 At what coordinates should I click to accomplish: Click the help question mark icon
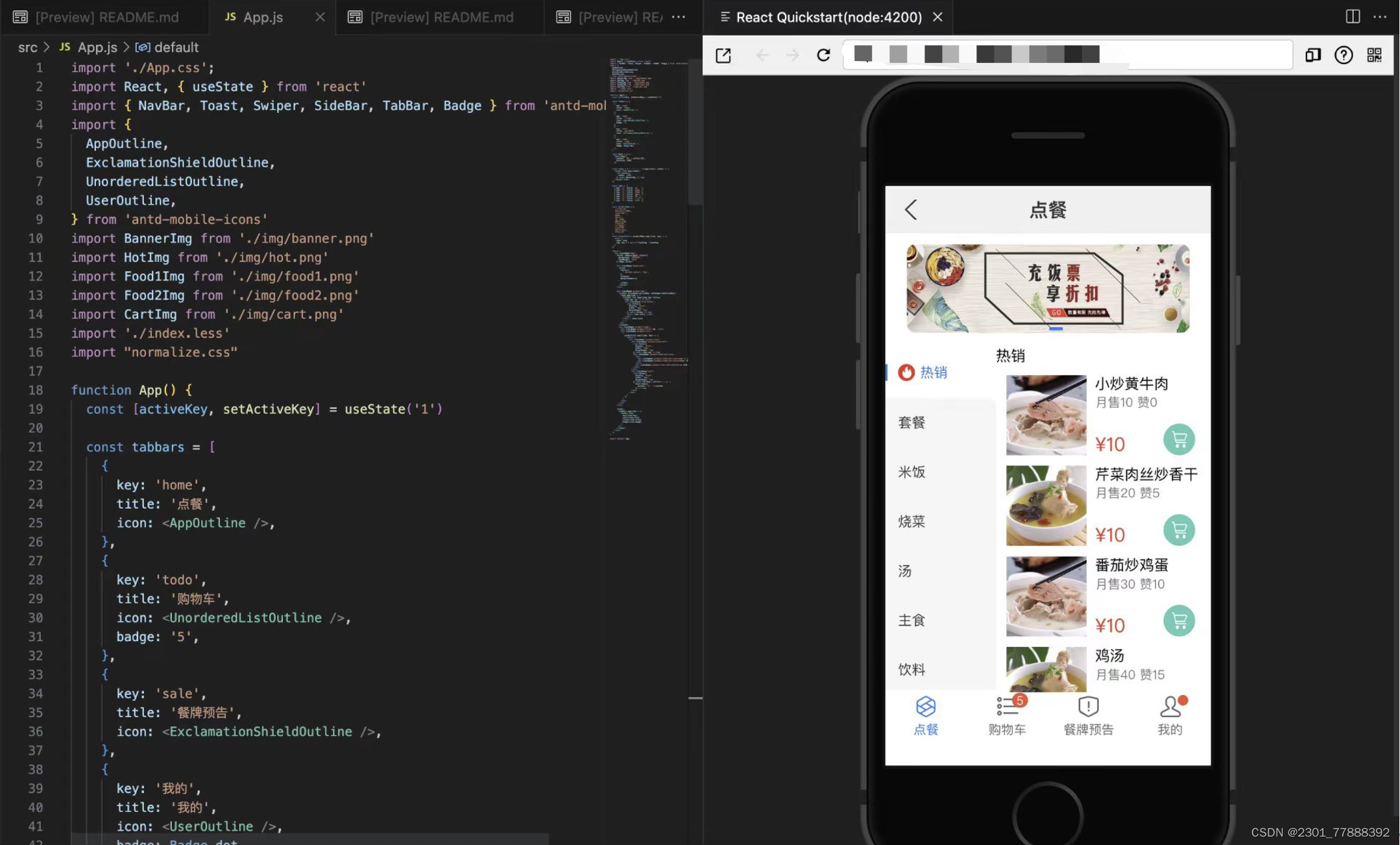[x=1343, y=55]
